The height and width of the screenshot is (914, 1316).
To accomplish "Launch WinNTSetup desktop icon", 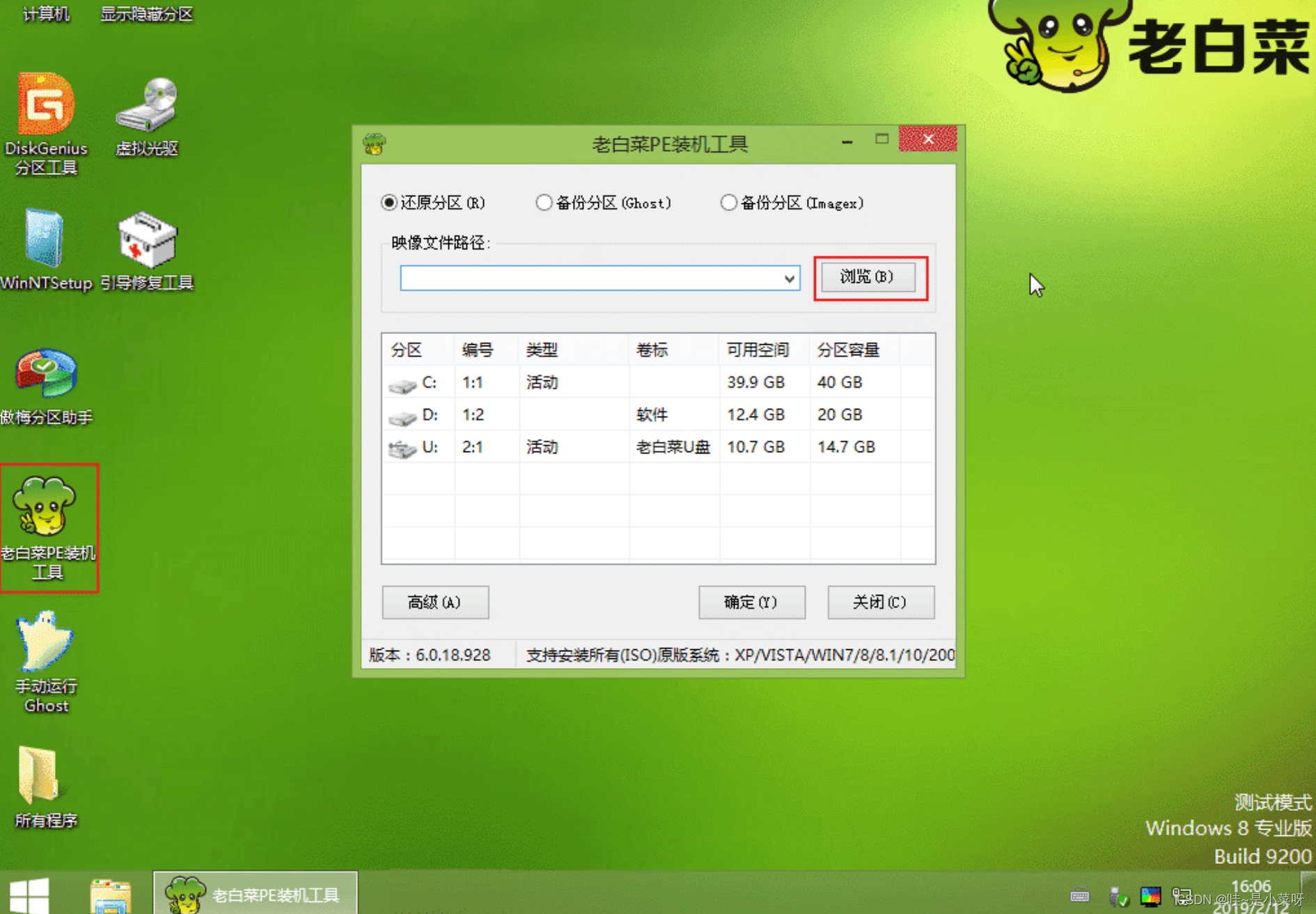I will (x=46, y=249).
